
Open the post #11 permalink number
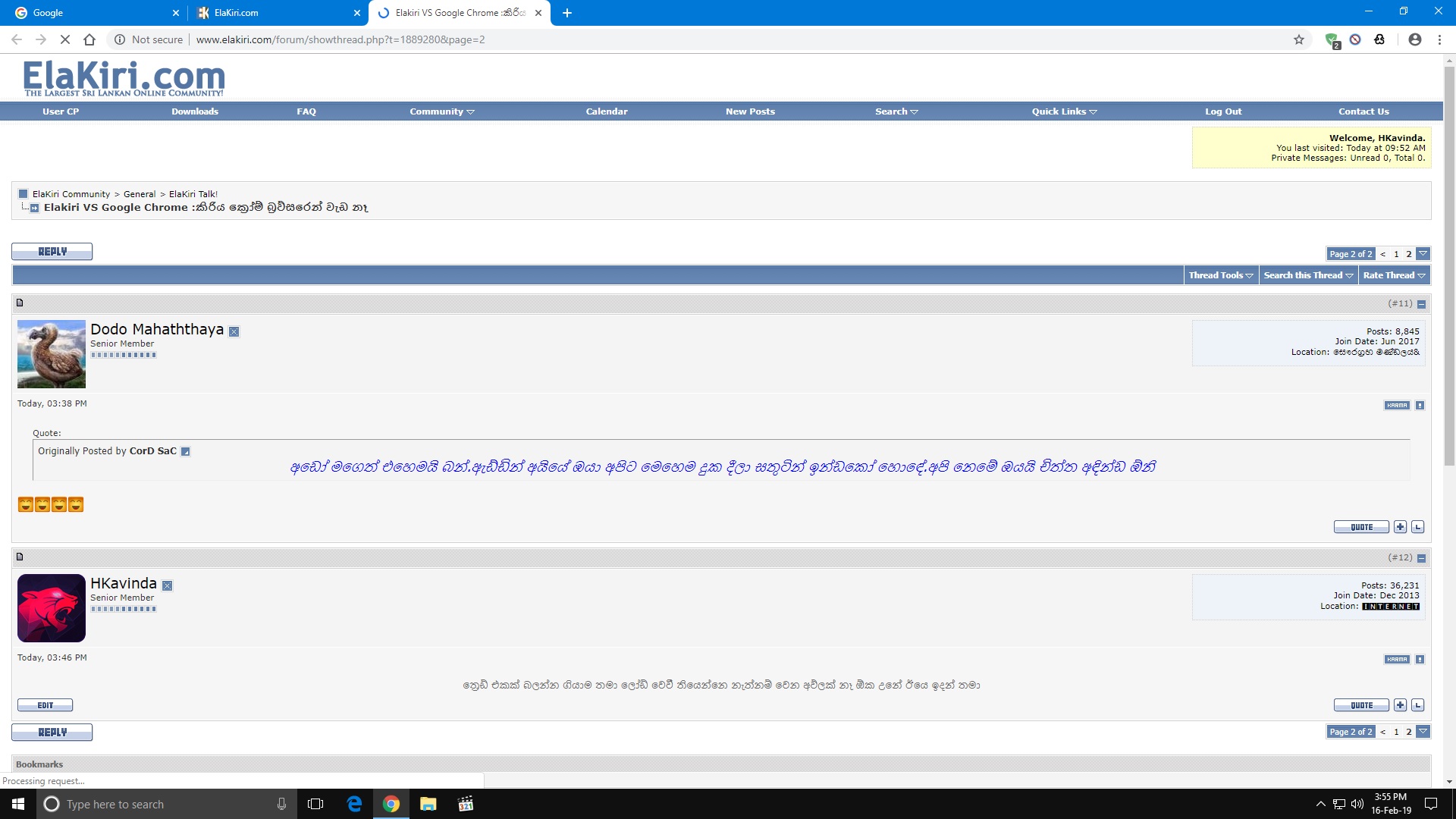tap(1401, 303)
